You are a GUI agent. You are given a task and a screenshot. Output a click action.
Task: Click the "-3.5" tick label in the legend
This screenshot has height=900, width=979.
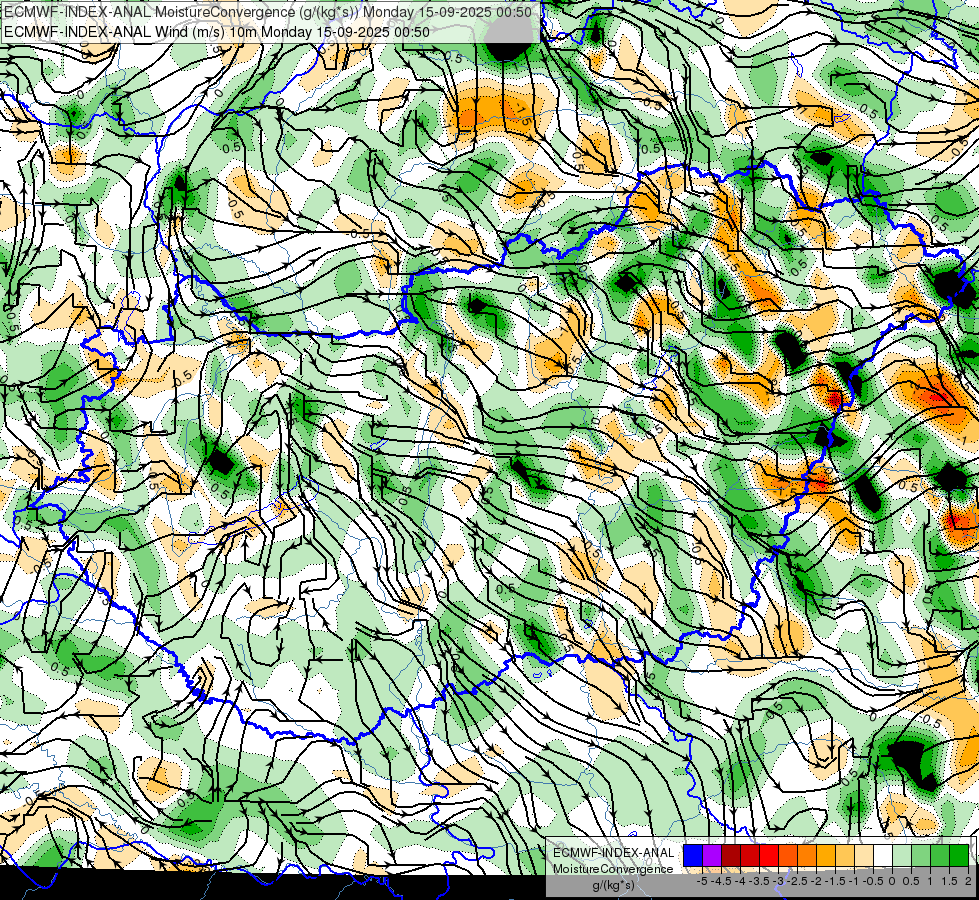click(x=759, y=881)
